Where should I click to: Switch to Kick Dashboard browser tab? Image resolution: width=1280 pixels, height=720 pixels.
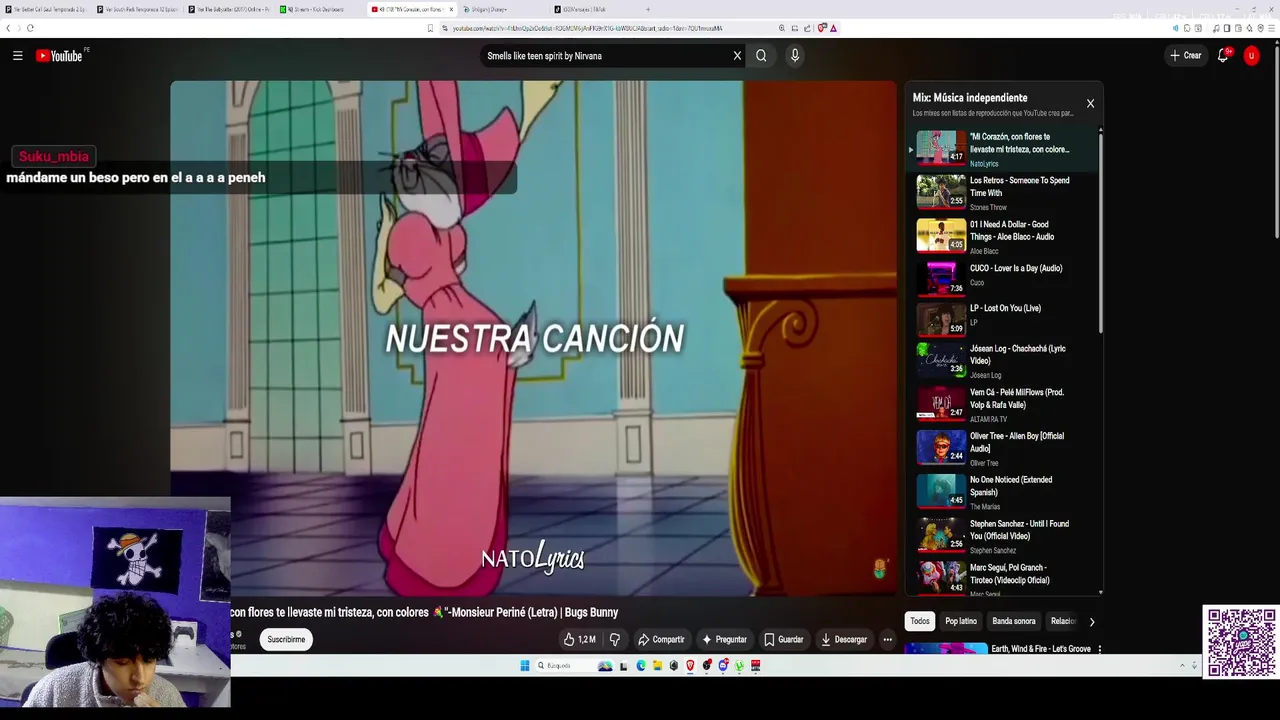319,9
